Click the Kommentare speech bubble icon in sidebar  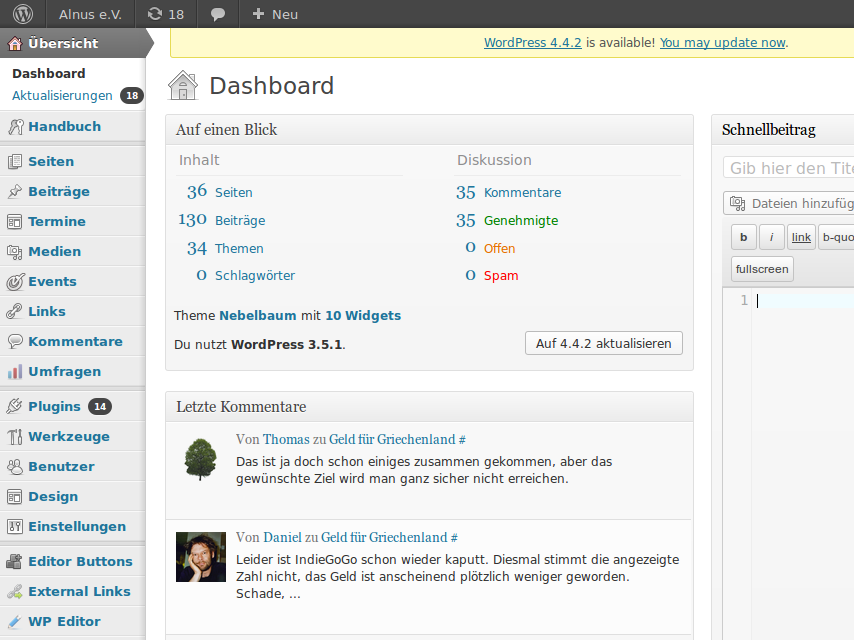(15, 342)
